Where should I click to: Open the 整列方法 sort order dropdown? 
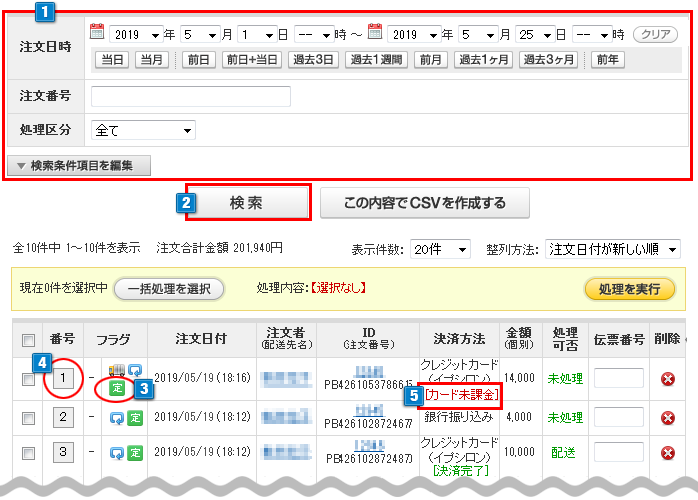(x=613, y=248)
